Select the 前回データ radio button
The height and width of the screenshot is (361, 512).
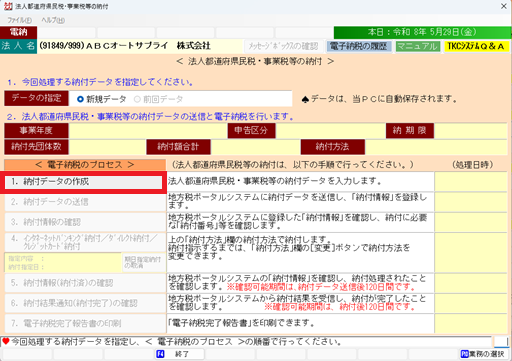[x=158, y=99]
